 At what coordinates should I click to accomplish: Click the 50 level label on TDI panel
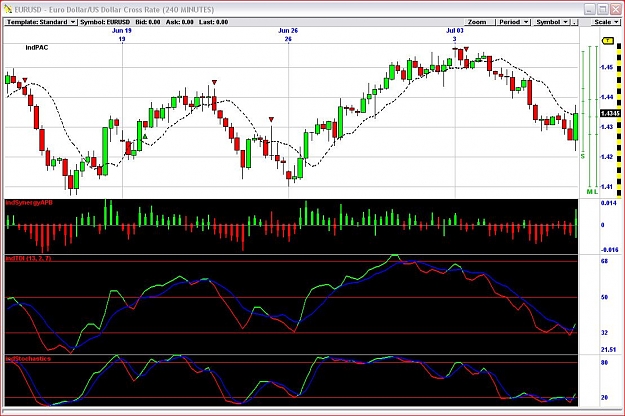coord(604,297)
